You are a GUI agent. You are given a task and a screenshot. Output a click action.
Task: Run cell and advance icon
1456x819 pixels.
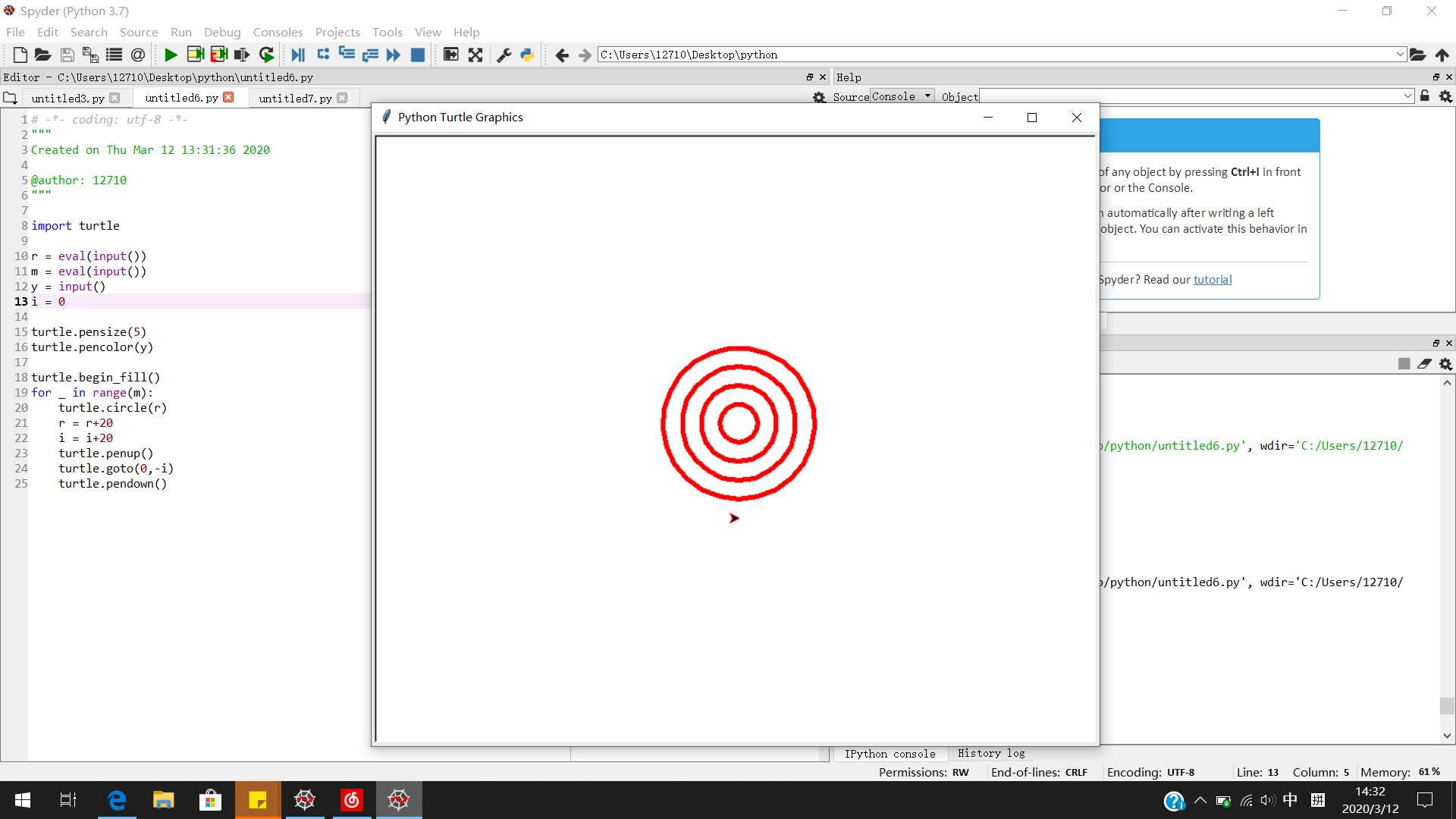pyautogui.click(x=219, y=55)
